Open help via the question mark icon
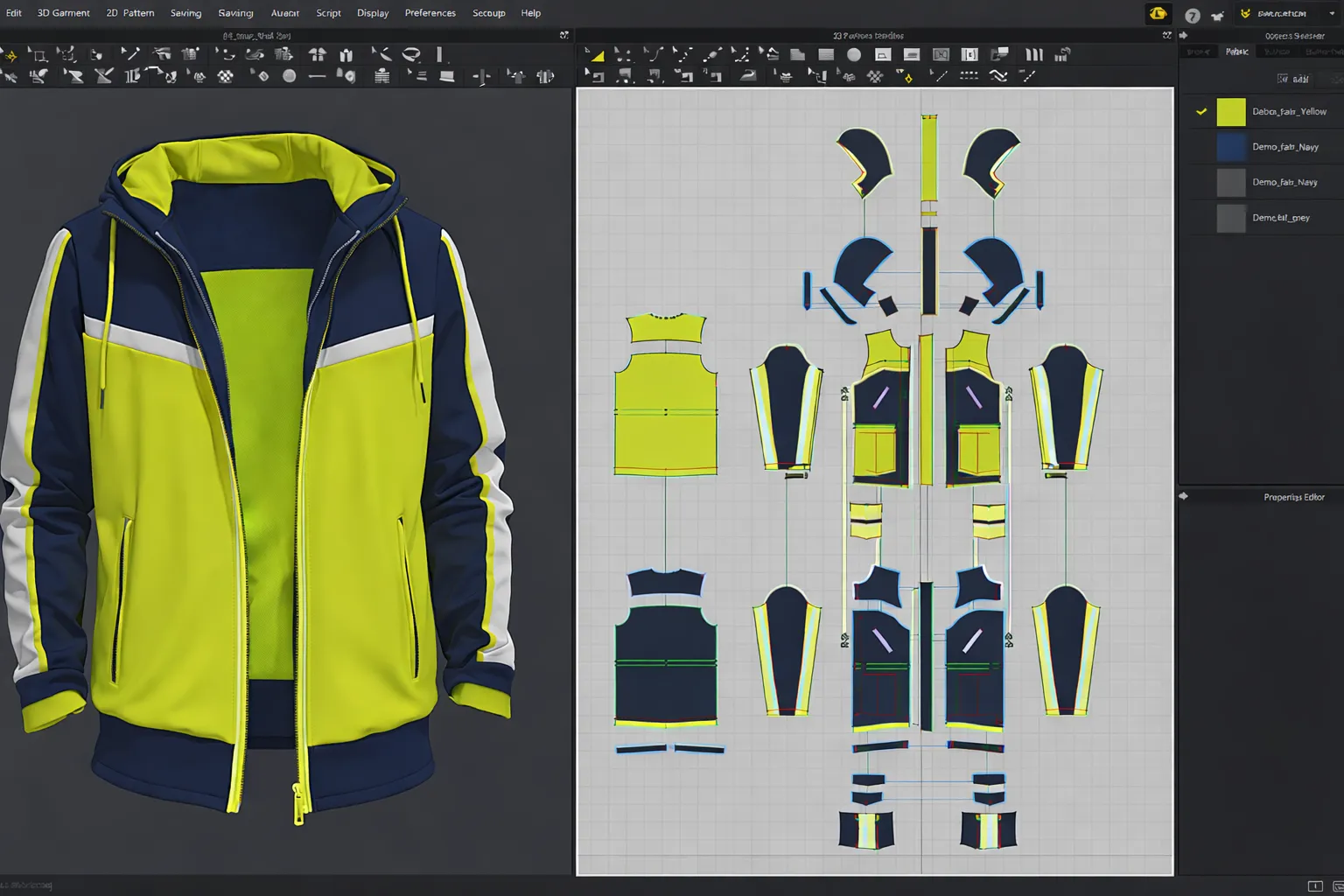Viewport: 1344px width, 896px height. [1192, 15]
